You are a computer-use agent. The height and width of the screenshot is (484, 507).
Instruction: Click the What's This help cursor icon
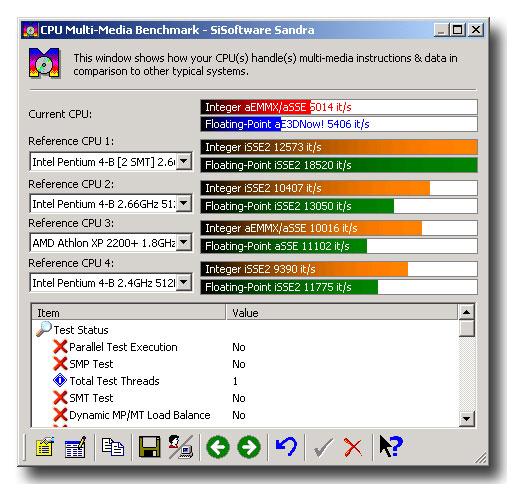click(x=391, y=446)
